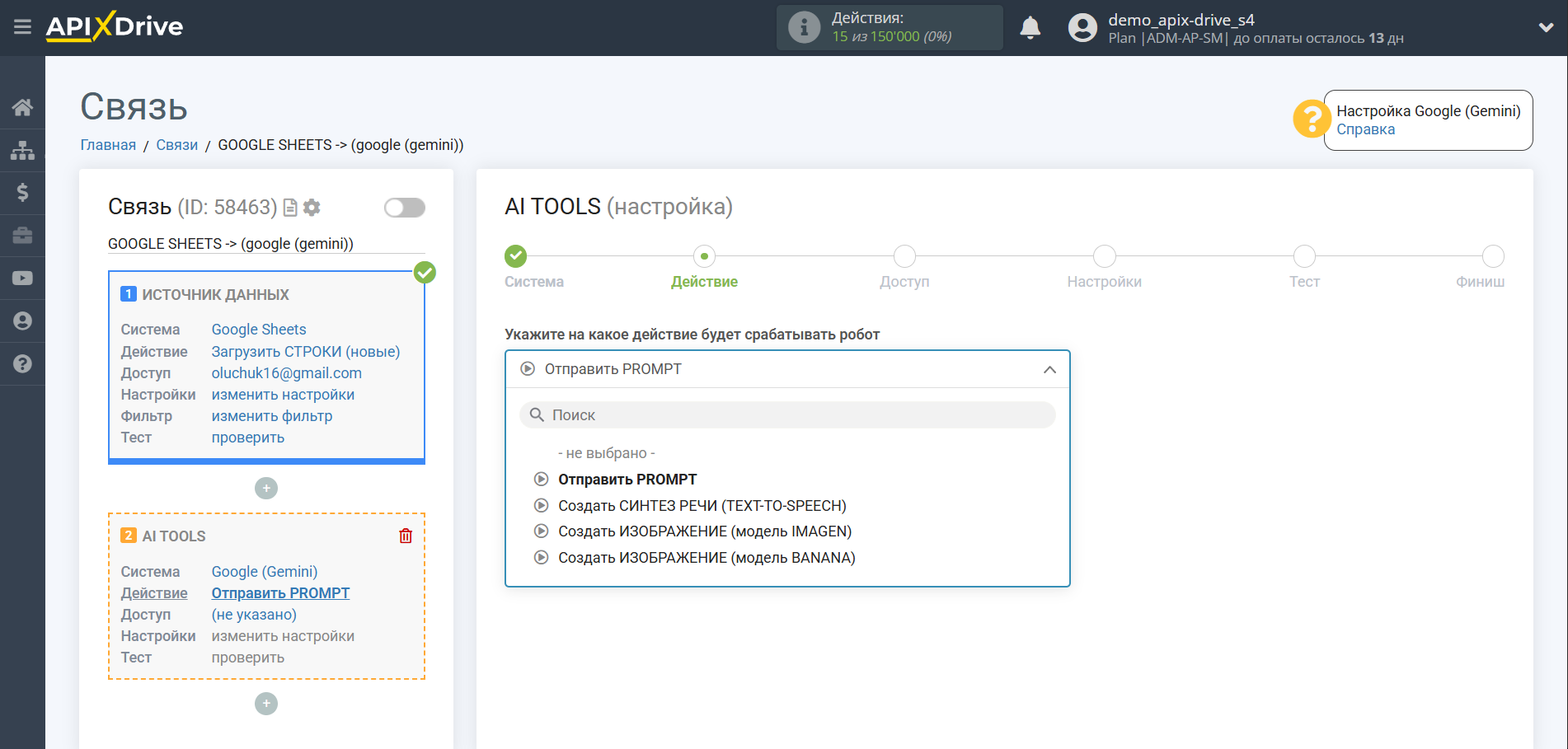Open the notifications bell
The image size is (1568, 749).
[1030, 27]
